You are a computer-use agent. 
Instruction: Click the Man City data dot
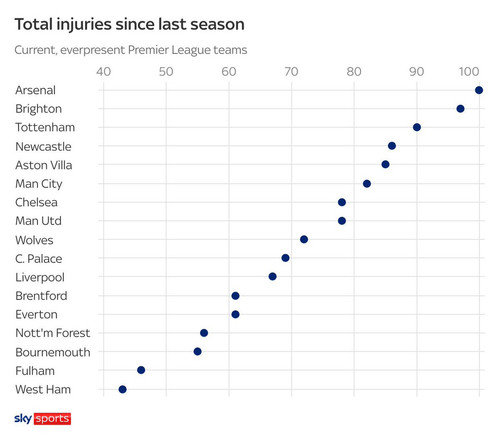[x=367, y=184]
